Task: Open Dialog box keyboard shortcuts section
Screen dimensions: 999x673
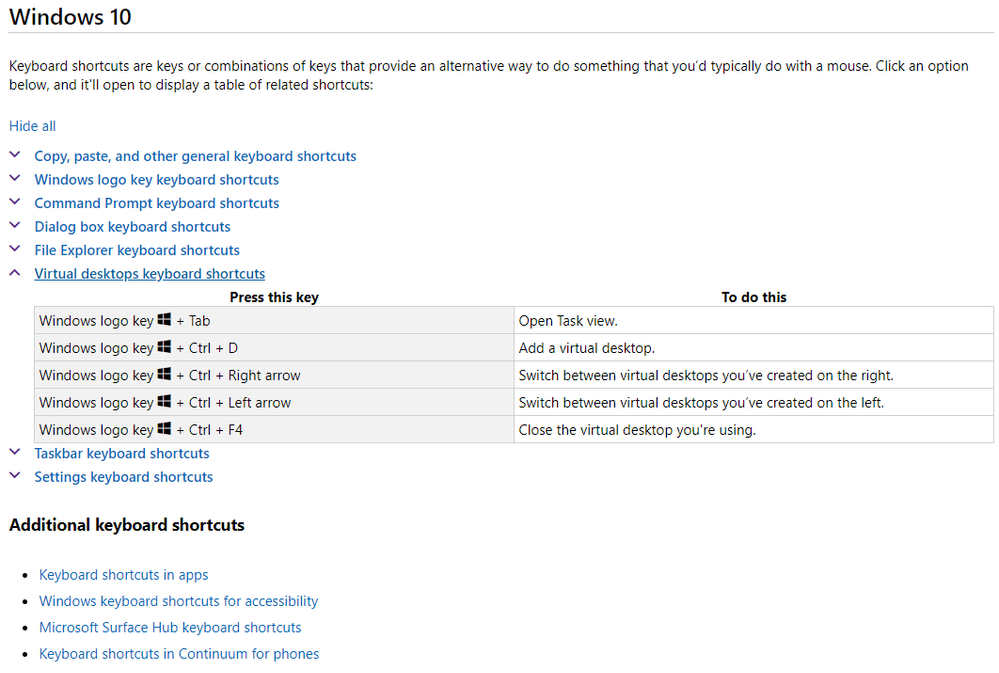Action: [x=133, y=227]
